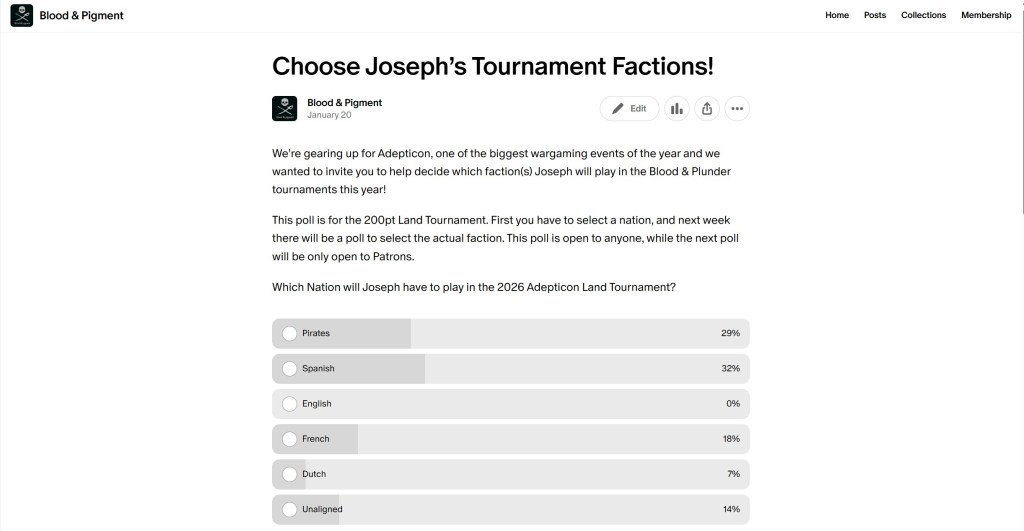
Task: Select the Unaligned poll option
Action: (290, 509)
